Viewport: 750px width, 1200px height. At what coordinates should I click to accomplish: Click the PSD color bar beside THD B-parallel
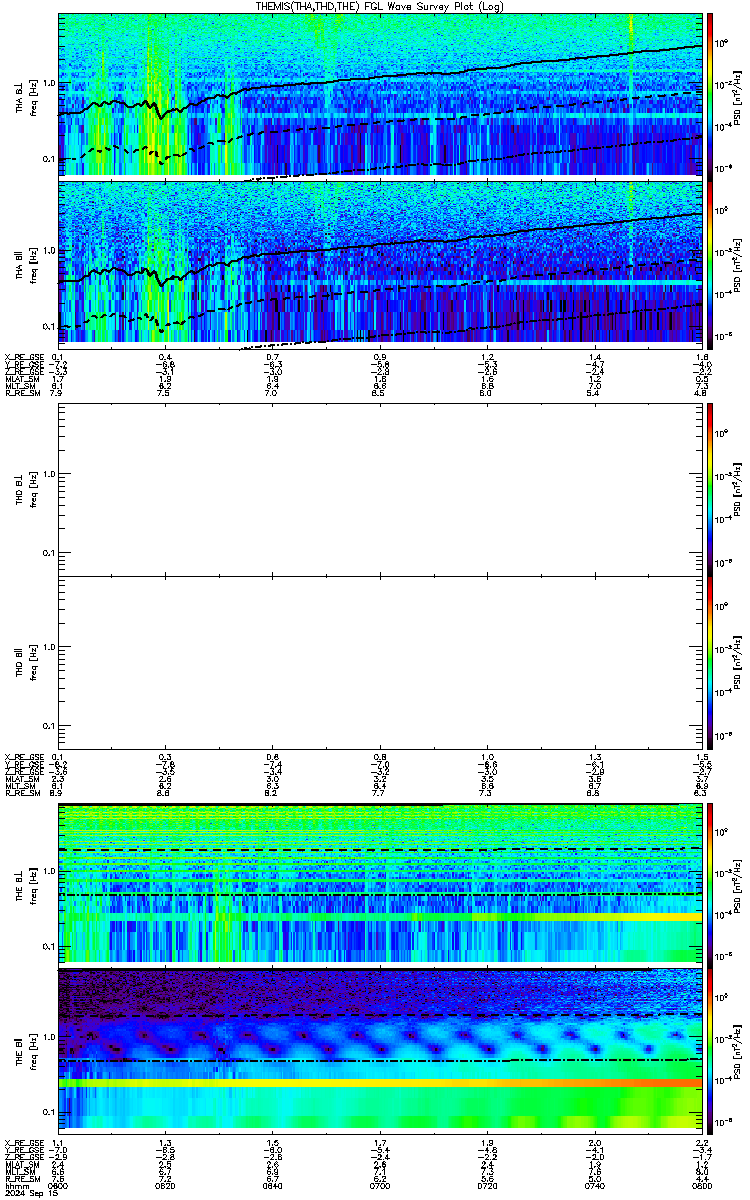coord(709,664)
